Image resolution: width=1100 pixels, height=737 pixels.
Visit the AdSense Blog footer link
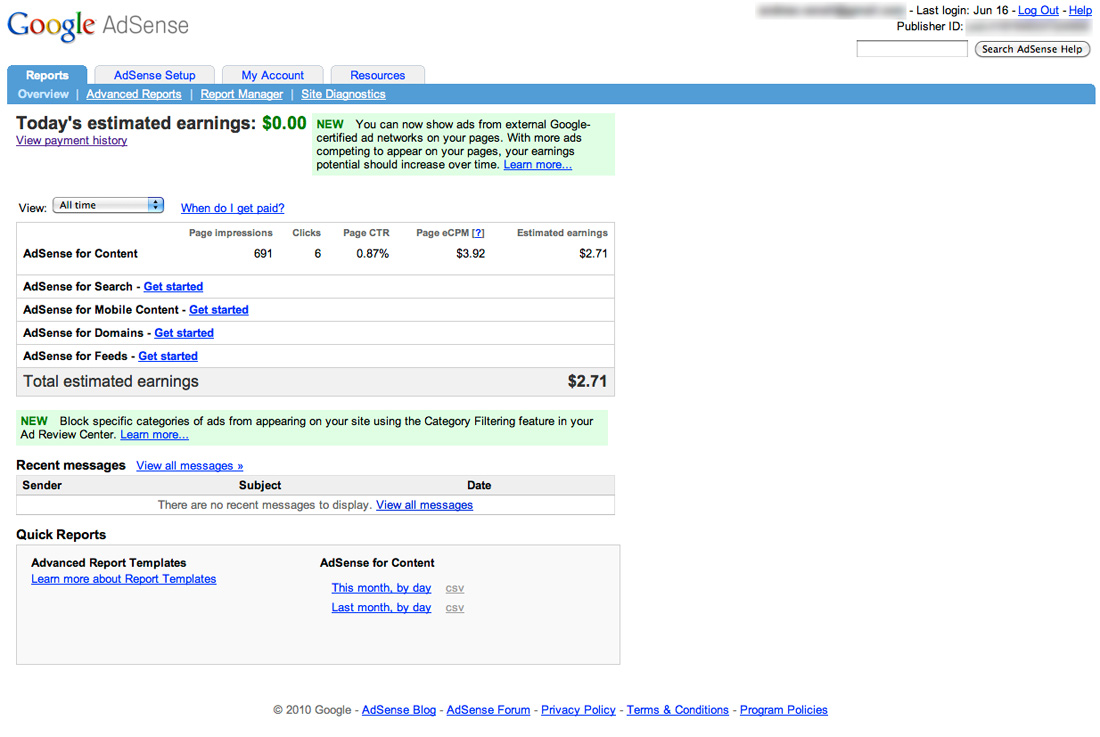(x=398, y=710)
